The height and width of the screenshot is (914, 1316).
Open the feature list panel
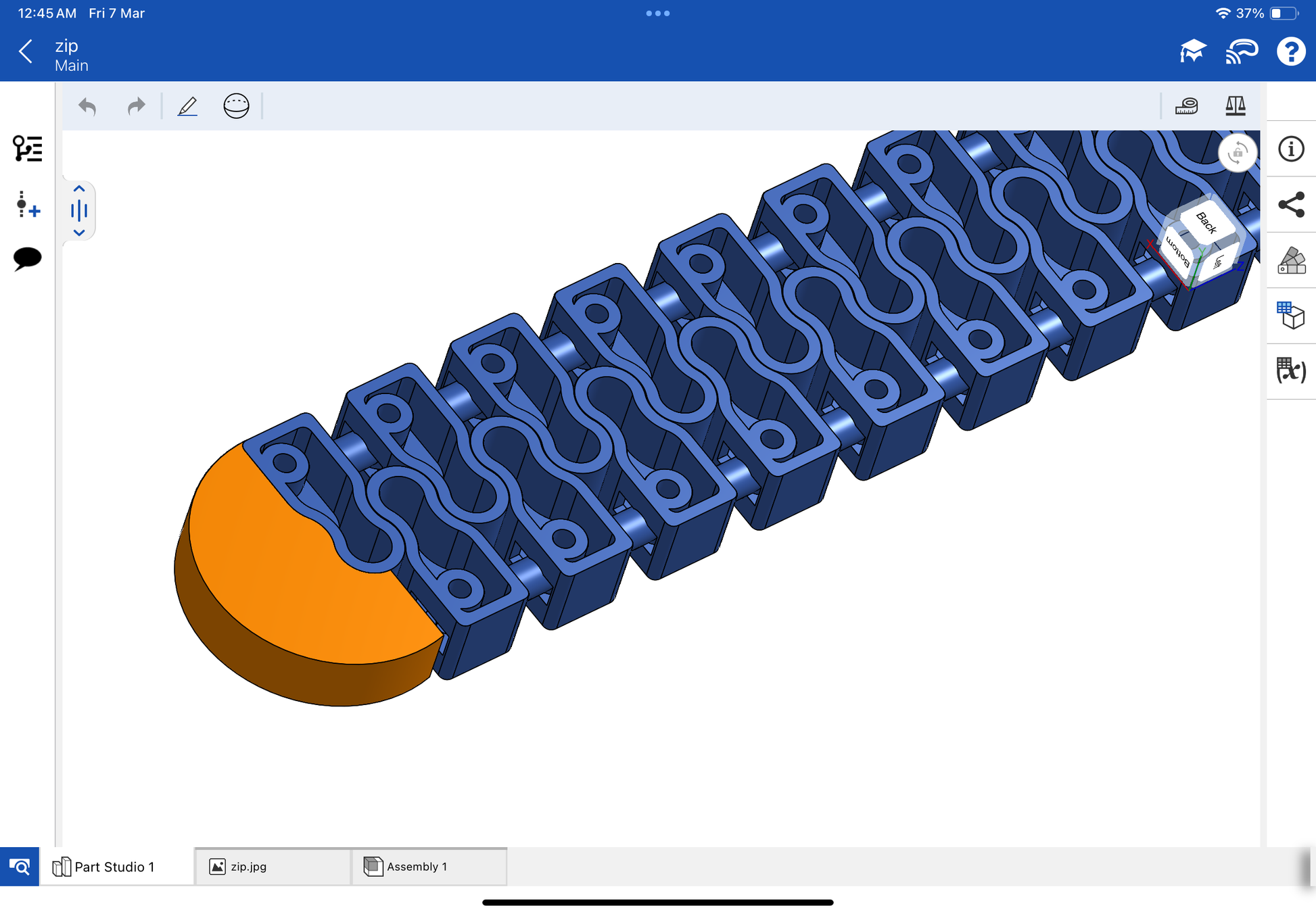point(27,148)
